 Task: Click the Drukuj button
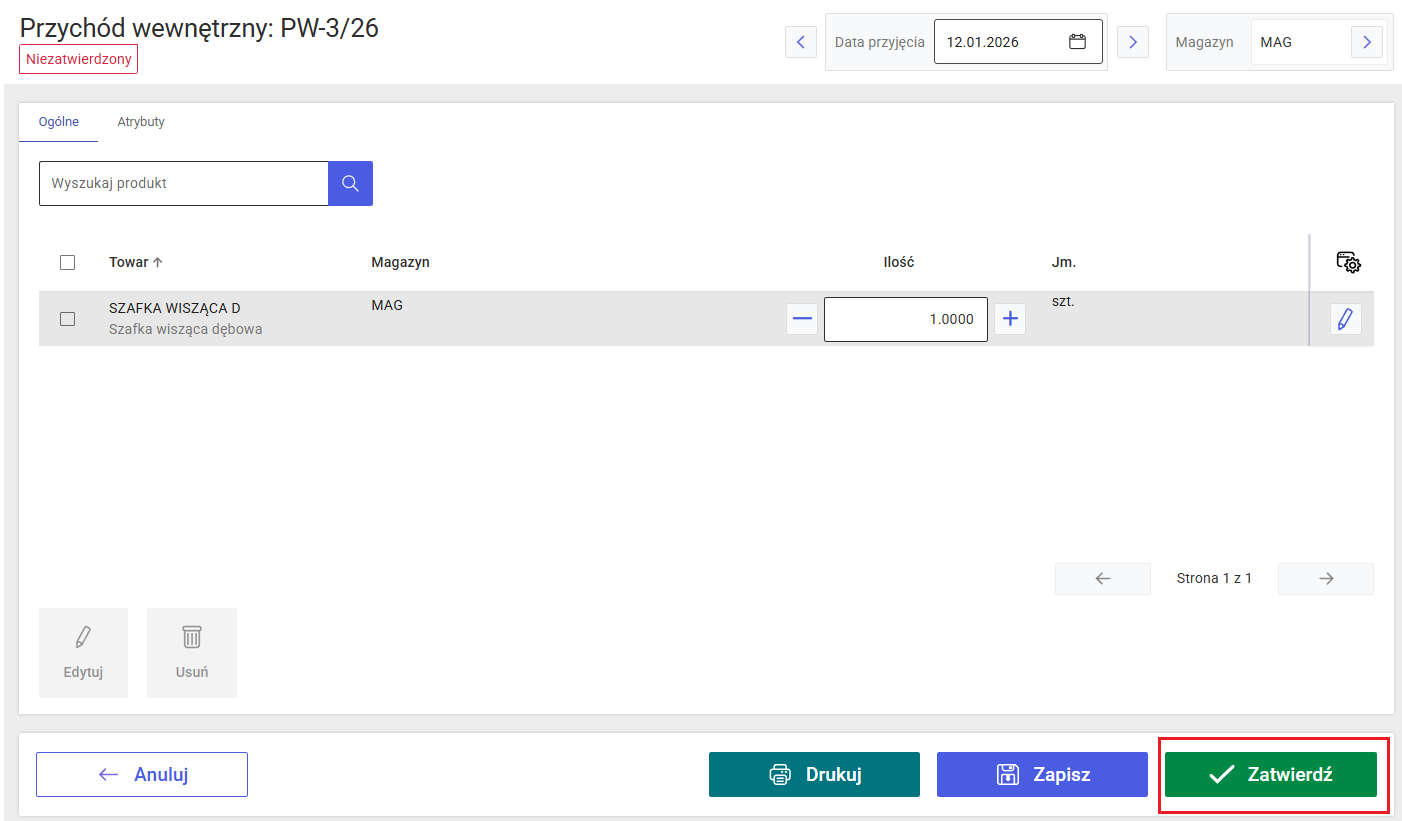point(814,775)
